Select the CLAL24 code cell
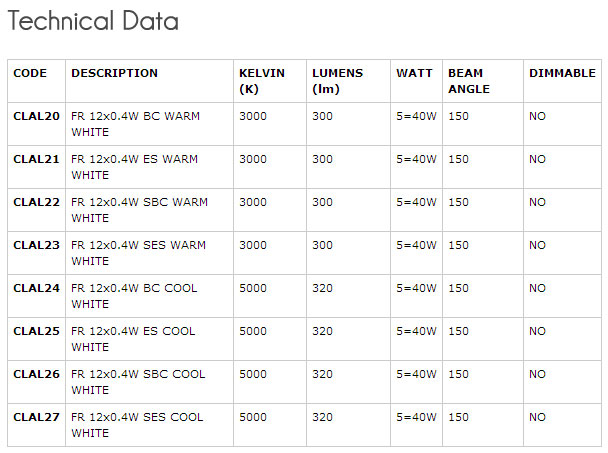The height and width of the screenshot is (453, 608). point(36,288)
